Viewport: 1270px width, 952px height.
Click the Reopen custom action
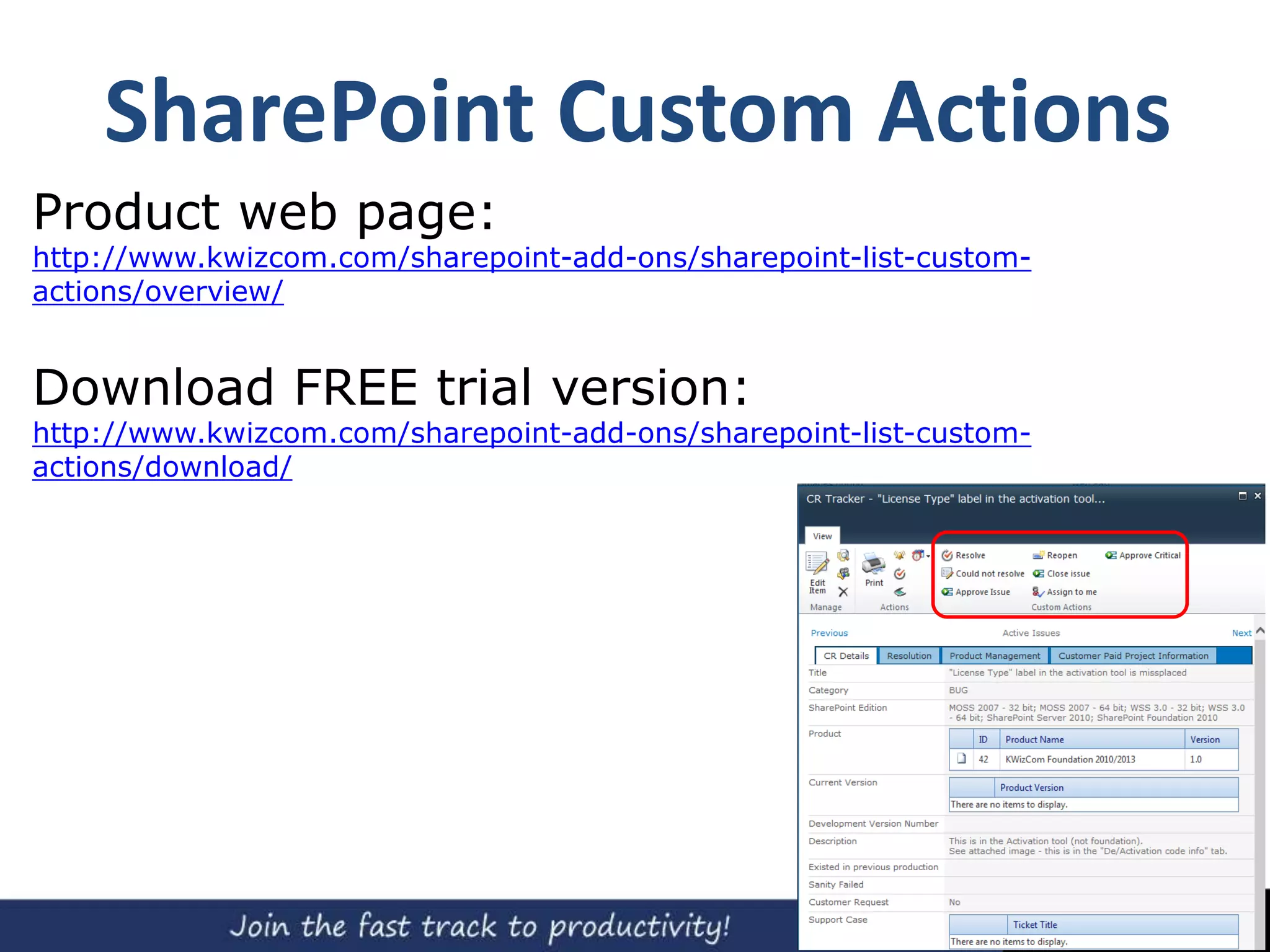coord(1055,555)
